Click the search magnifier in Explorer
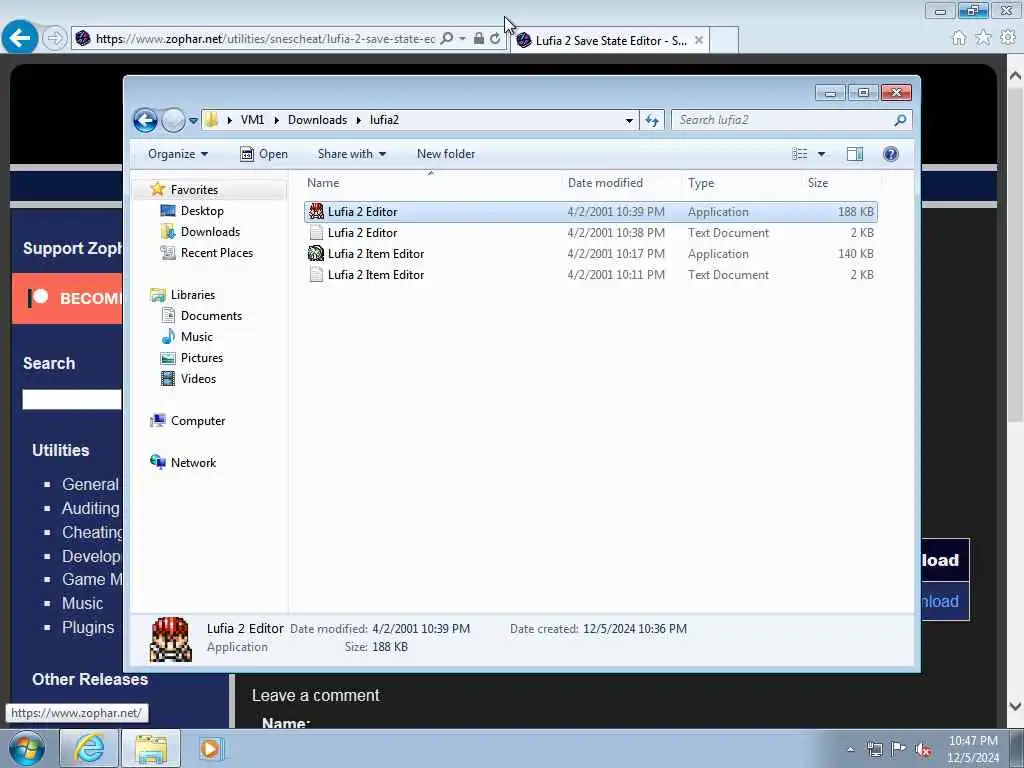 901,120
